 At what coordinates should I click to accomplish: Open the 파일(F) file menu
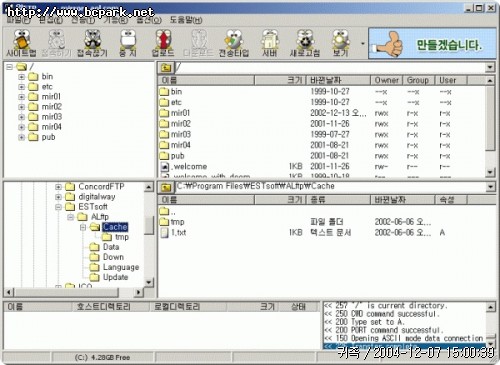(18, 20)
